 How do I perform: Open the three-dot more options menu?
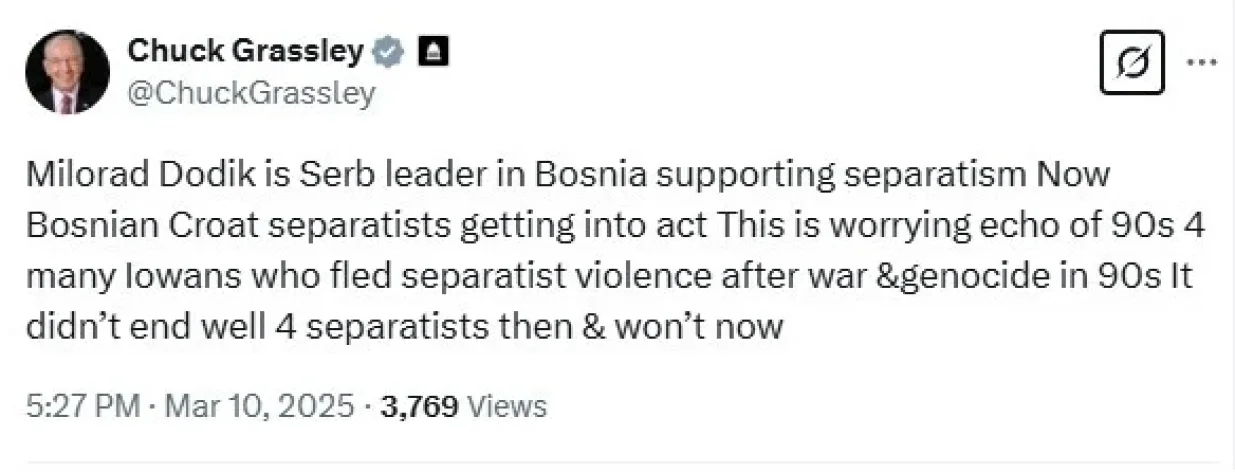pos(1199,61)
